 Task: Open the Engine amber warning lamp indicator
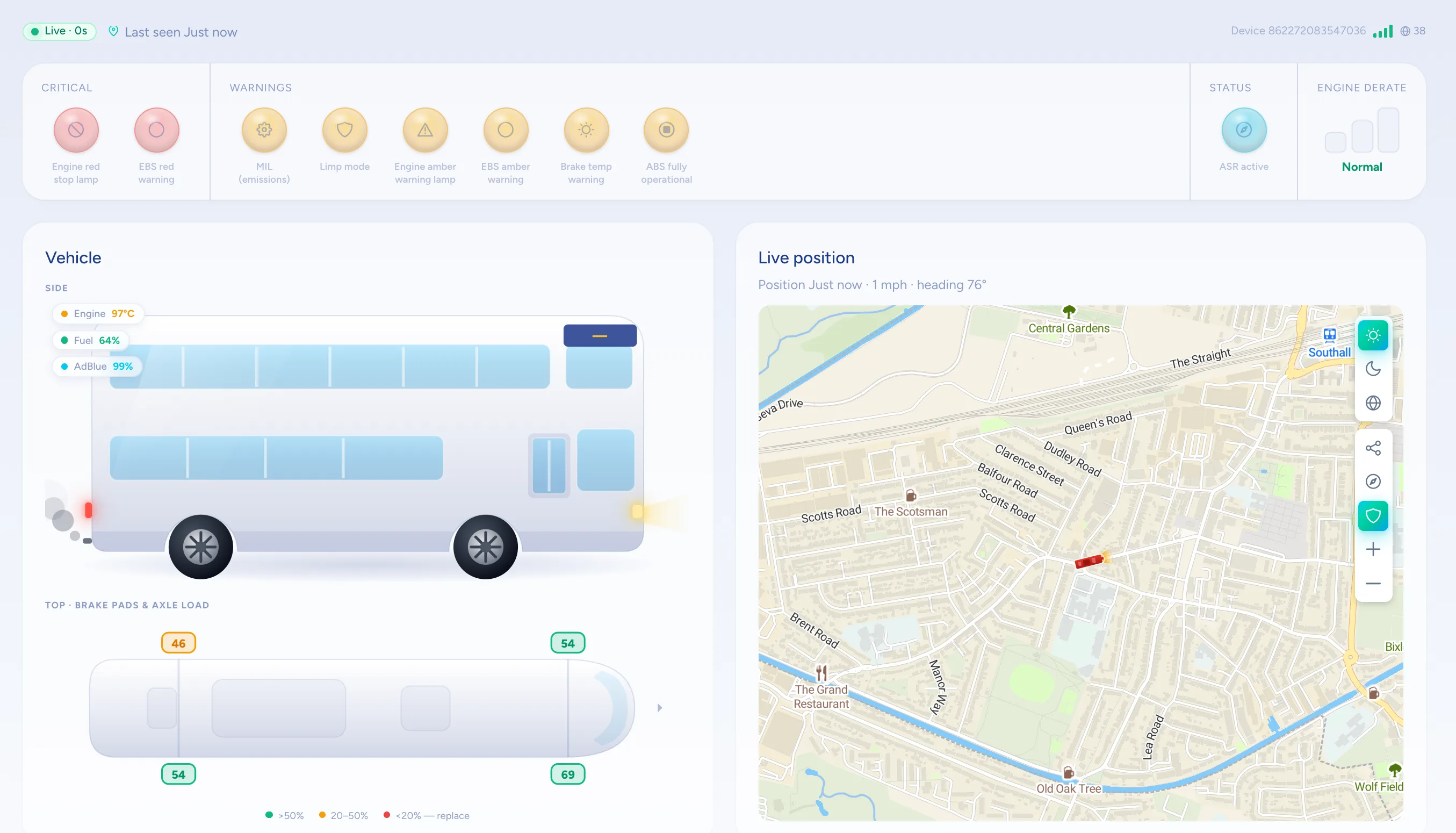pyautogui.click(x=425, y=130)
